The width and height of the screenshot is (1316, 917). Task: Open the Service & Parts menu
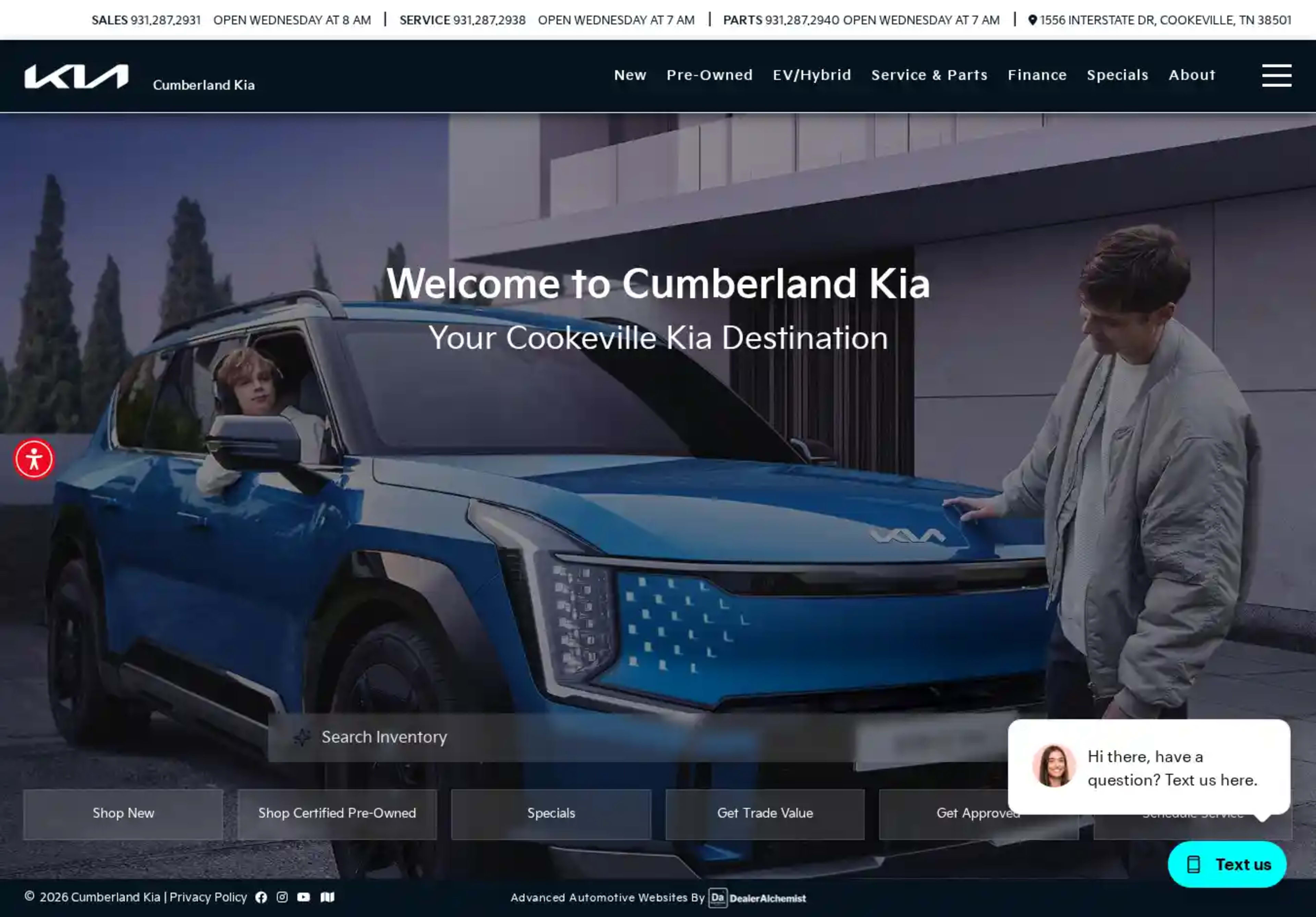click(x=929, y=75)
